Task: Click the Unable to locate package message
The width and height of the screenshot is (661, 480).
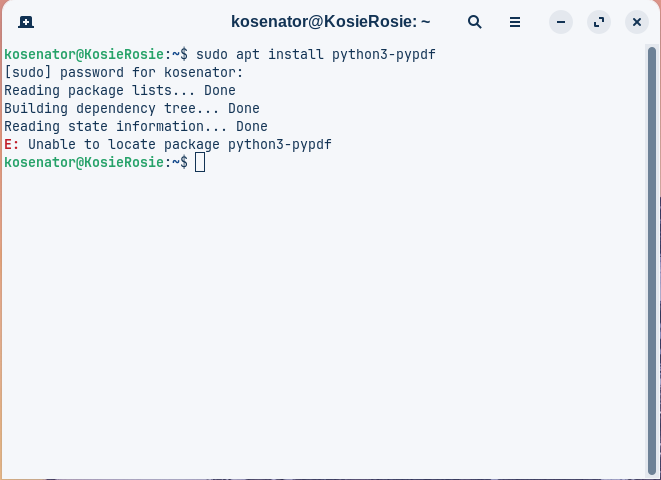Action: coord(180,145)
